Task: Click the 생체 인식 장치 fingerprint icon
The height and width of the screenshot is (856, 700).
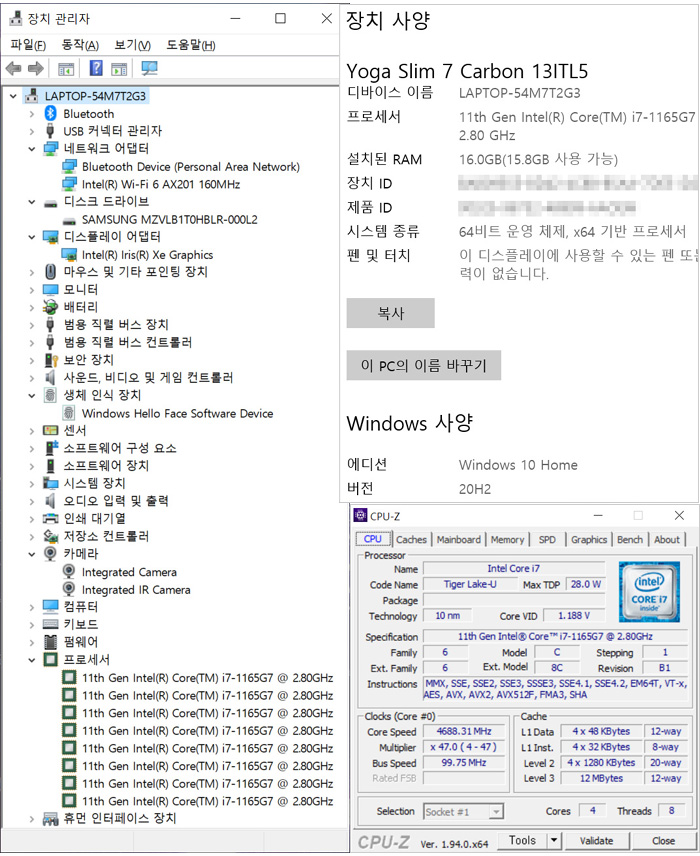Action: pos(50,395)
